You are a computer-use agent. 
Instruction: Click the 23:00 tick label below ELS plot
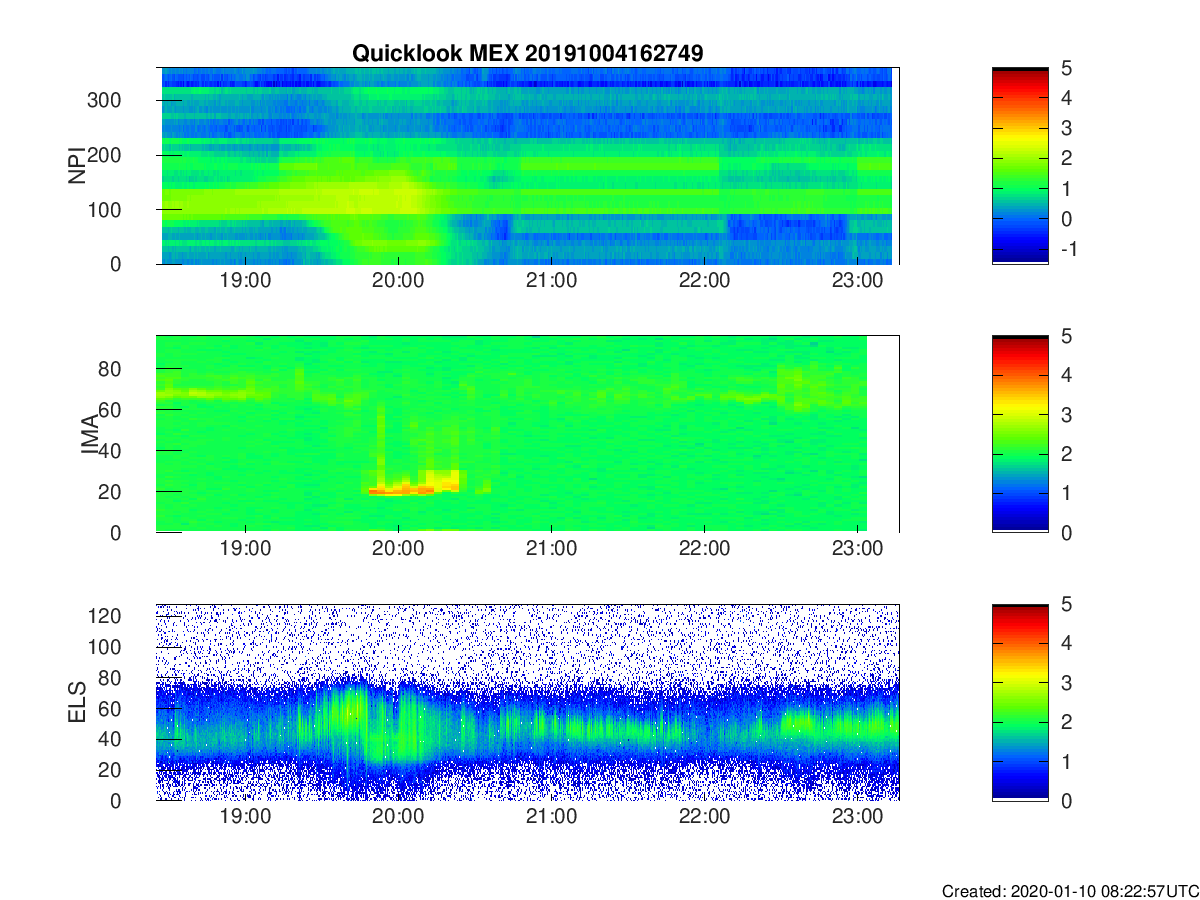pyautogui.click(x=857, y=817)
